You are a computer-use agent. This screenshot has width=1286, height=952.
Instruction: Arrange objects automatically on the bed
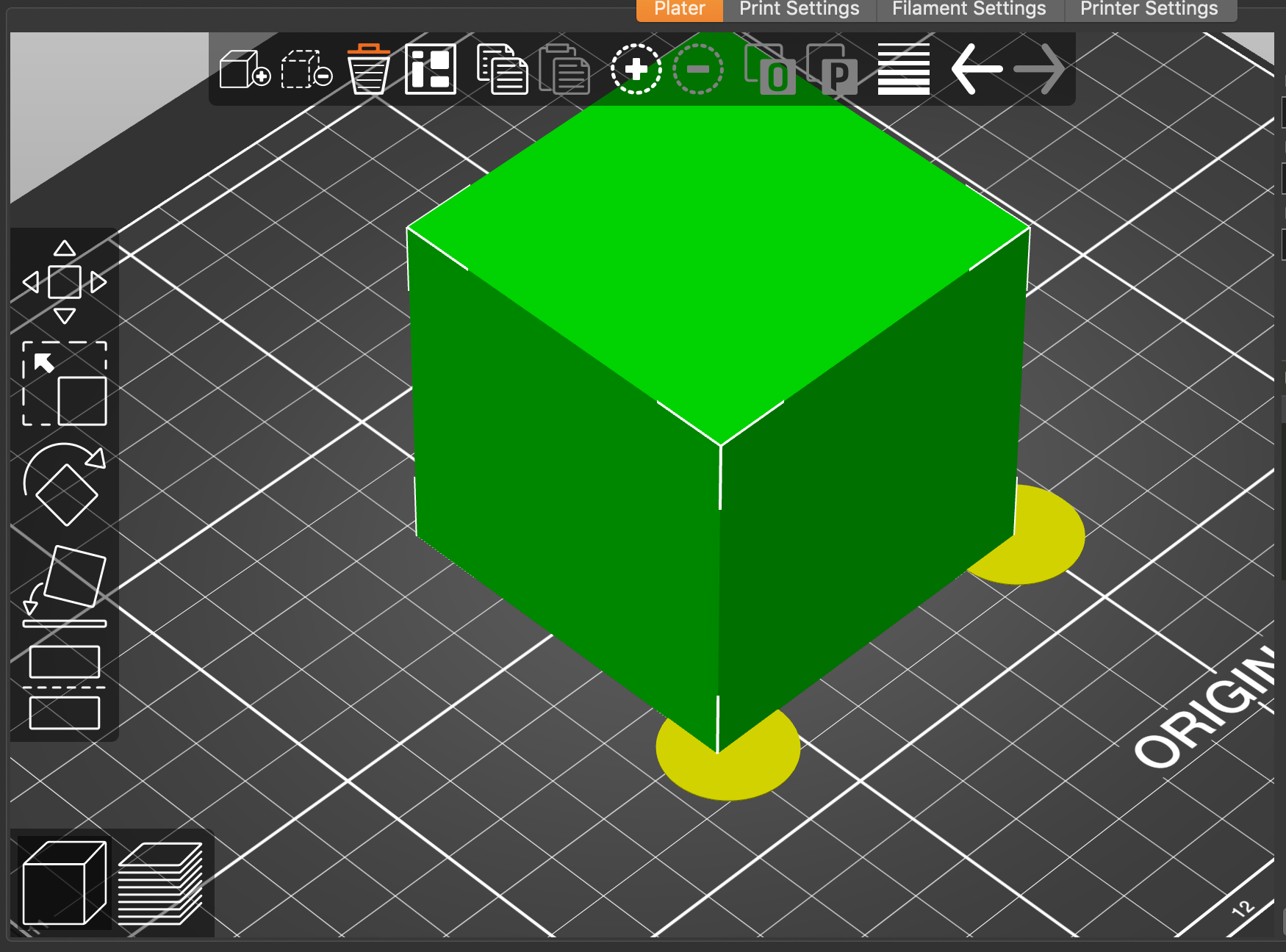pyautogui.click(x=430, y=70)
